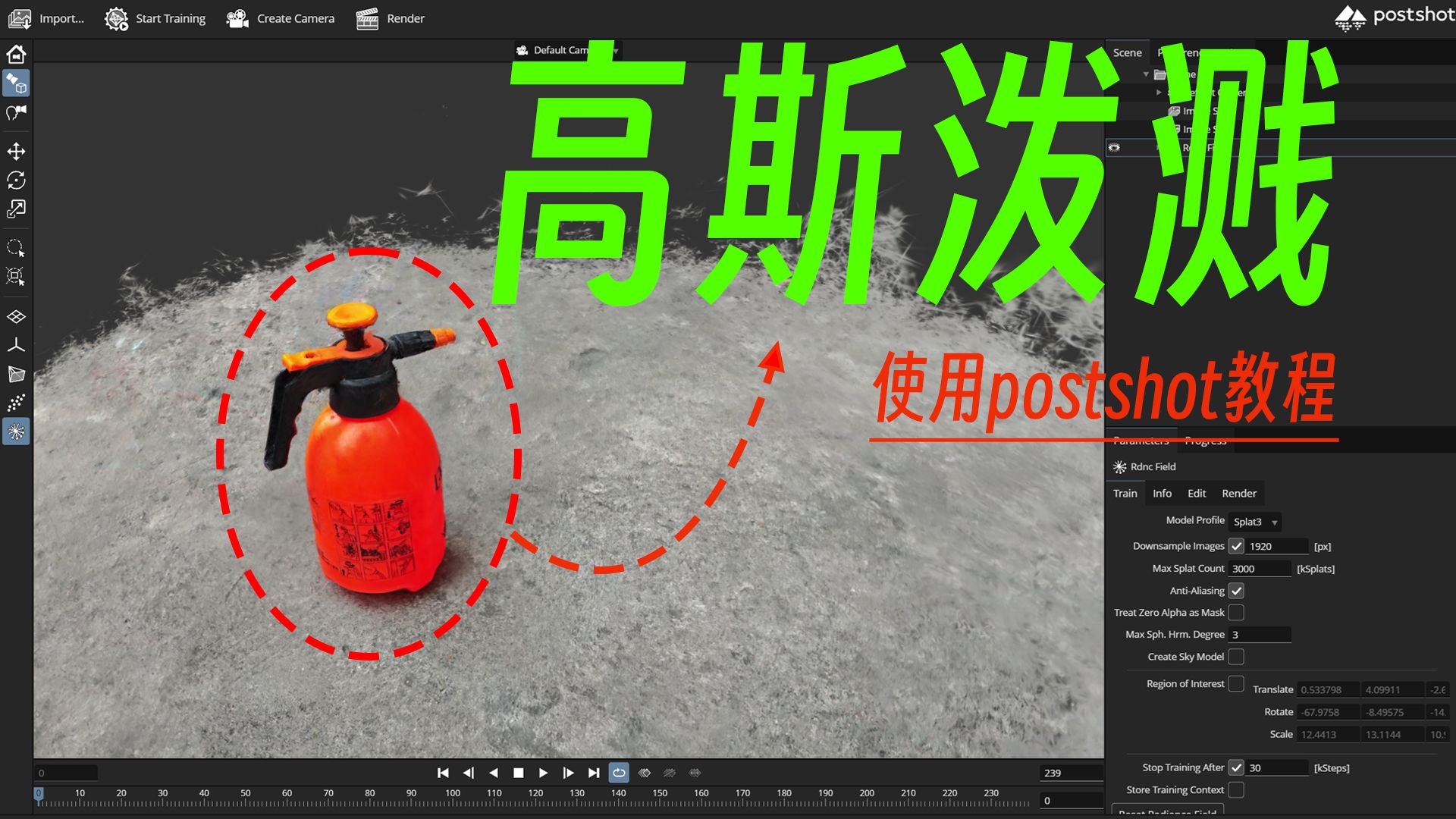Viewport: 1456px width, 819px height.
Task: Click the move keyframe arrows icon
Action: pyautogui.click(x=695, y=773)
